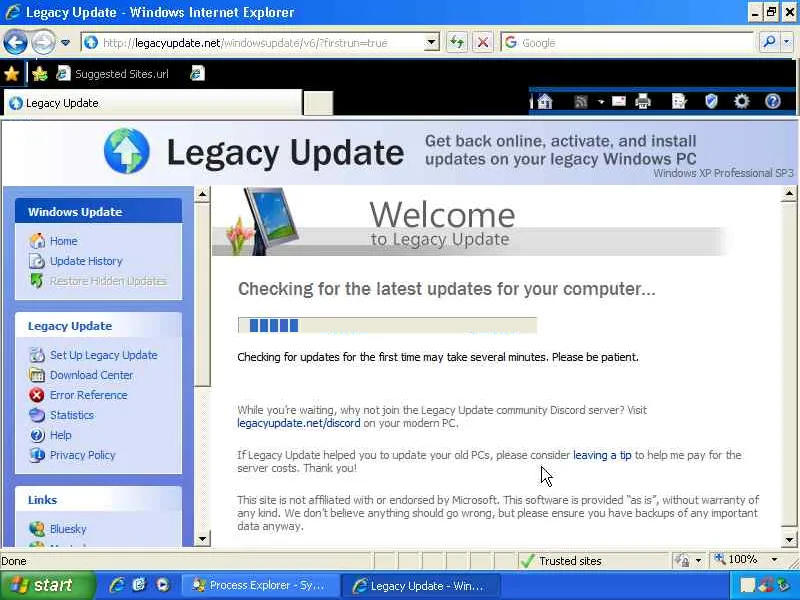The width and height of the screenshot is (800, 600).
Task: Open the Privacy Policy link
Action: (83, 455)
